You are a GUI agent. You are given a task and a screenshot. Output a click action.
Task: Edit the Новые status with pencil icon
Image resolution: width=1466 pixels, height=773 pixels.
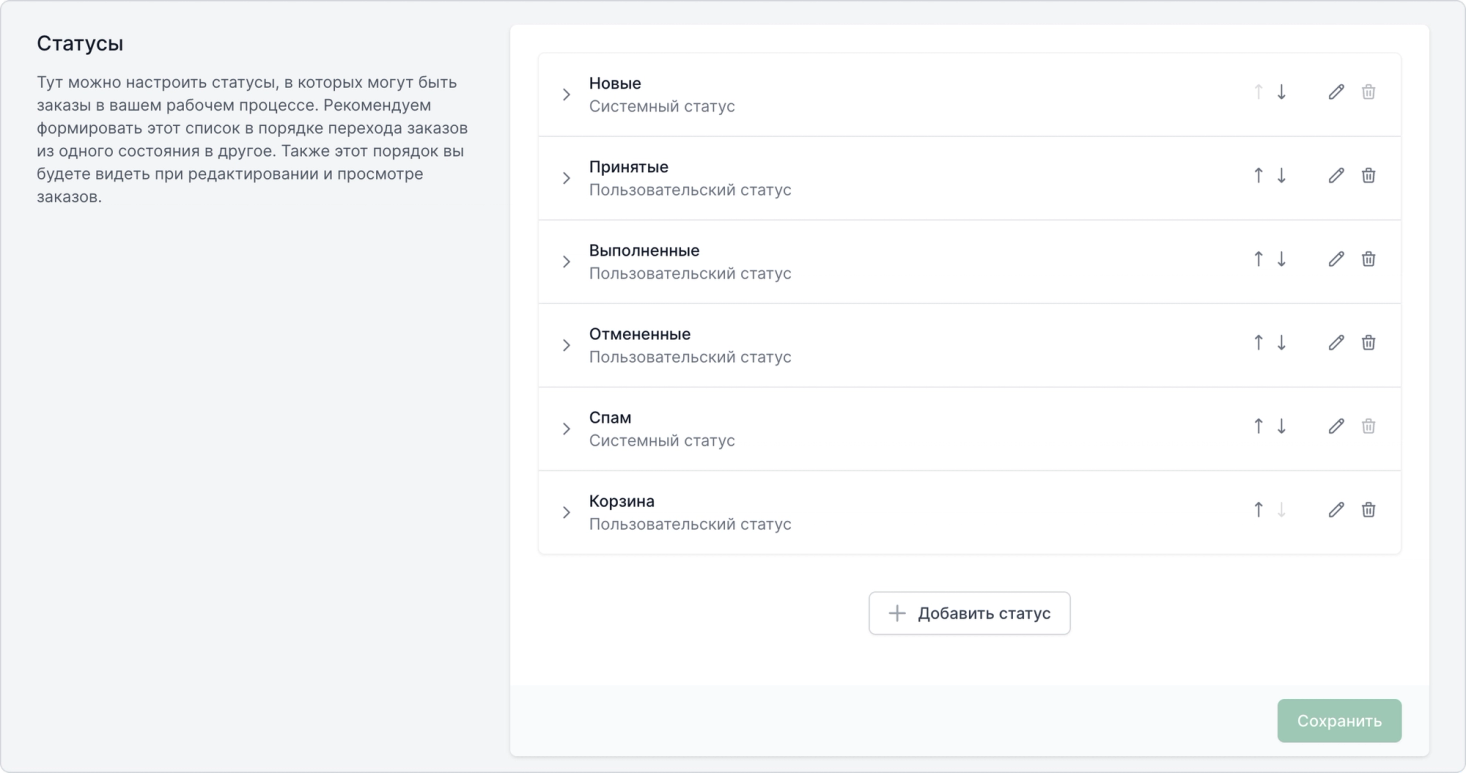1336,92
